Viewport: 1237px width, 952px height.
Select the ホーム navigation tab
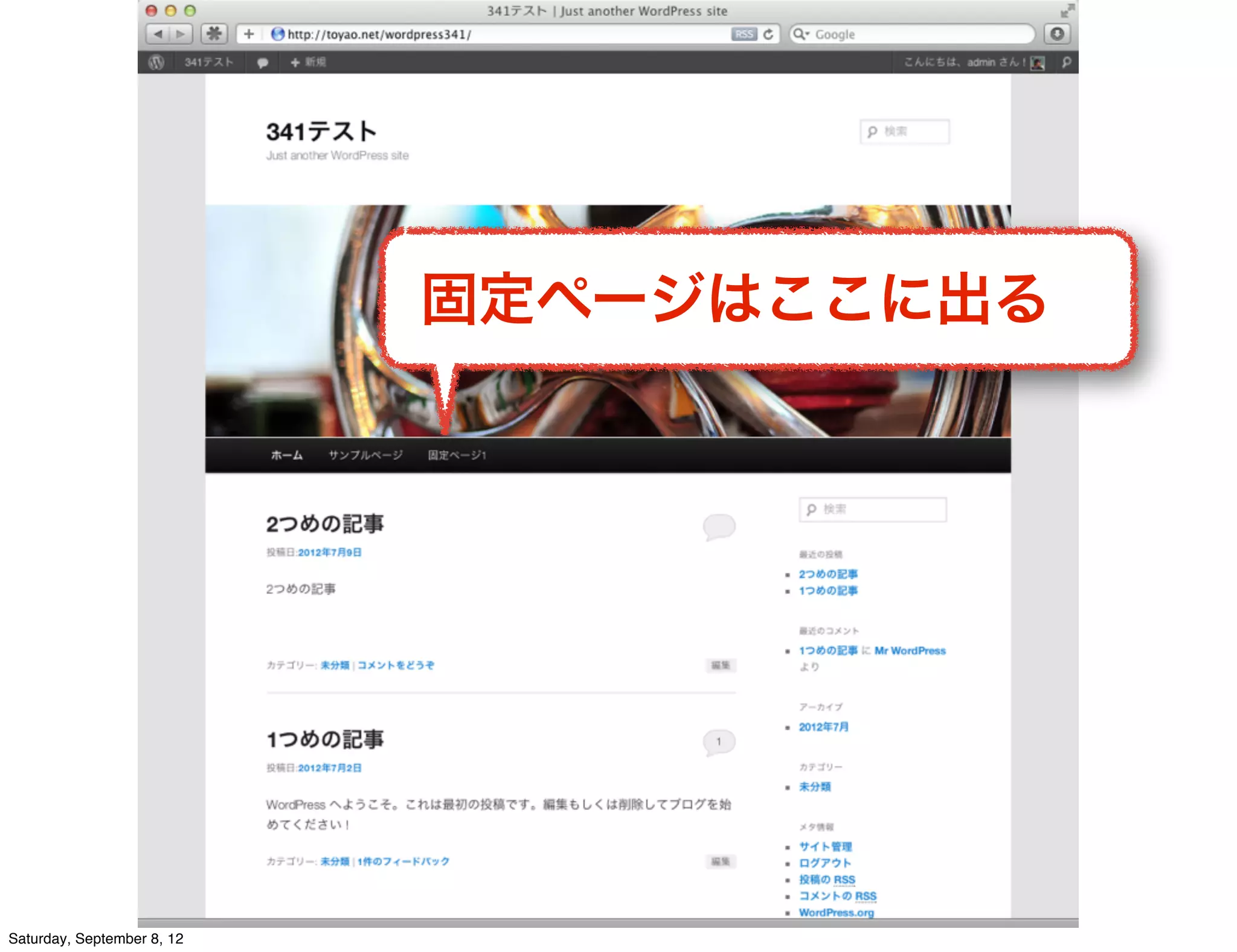[x=286, y=455]
